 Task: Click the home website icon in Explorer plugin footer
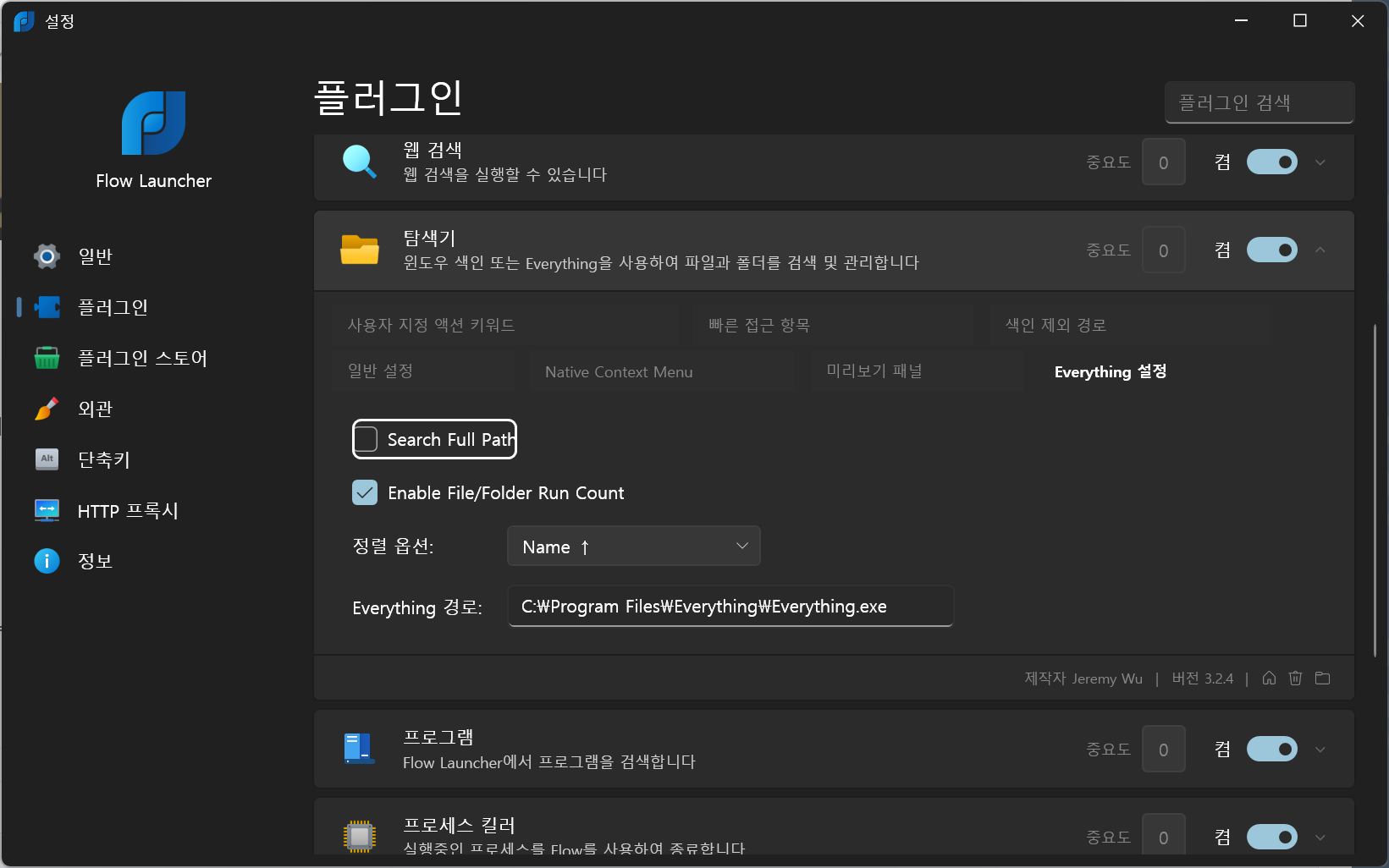[x=1269, y=678]
